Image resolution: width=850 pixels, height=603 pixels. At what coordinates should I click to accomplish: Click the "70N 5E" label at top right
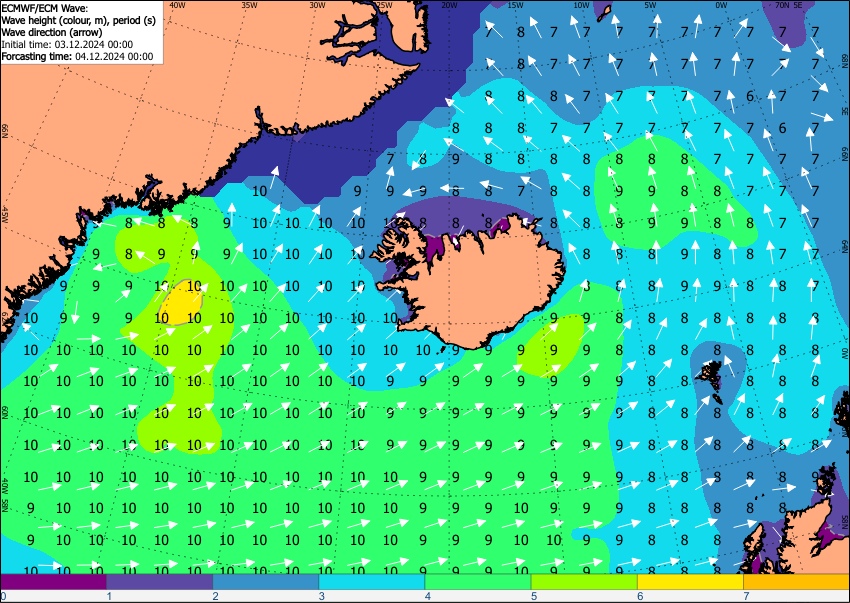pyautogui.click(x=788, y=5)
